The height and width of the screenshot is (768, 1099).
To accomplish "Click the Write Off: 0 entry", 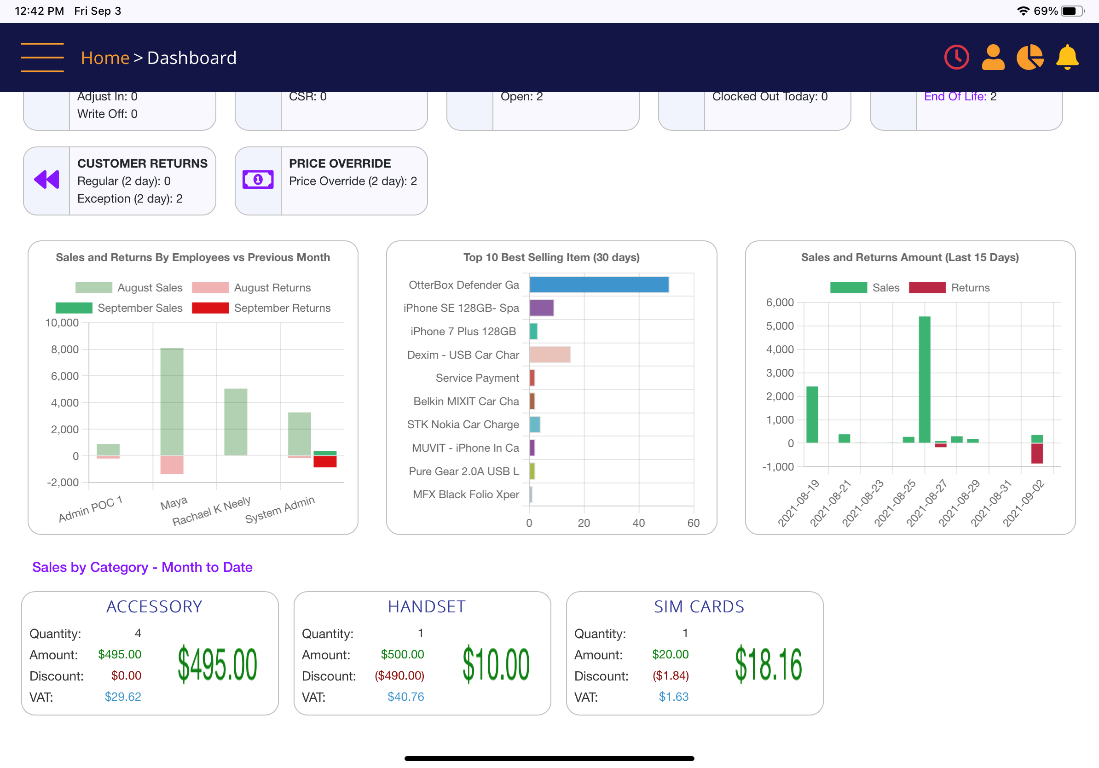I will [x=107, y=114].
